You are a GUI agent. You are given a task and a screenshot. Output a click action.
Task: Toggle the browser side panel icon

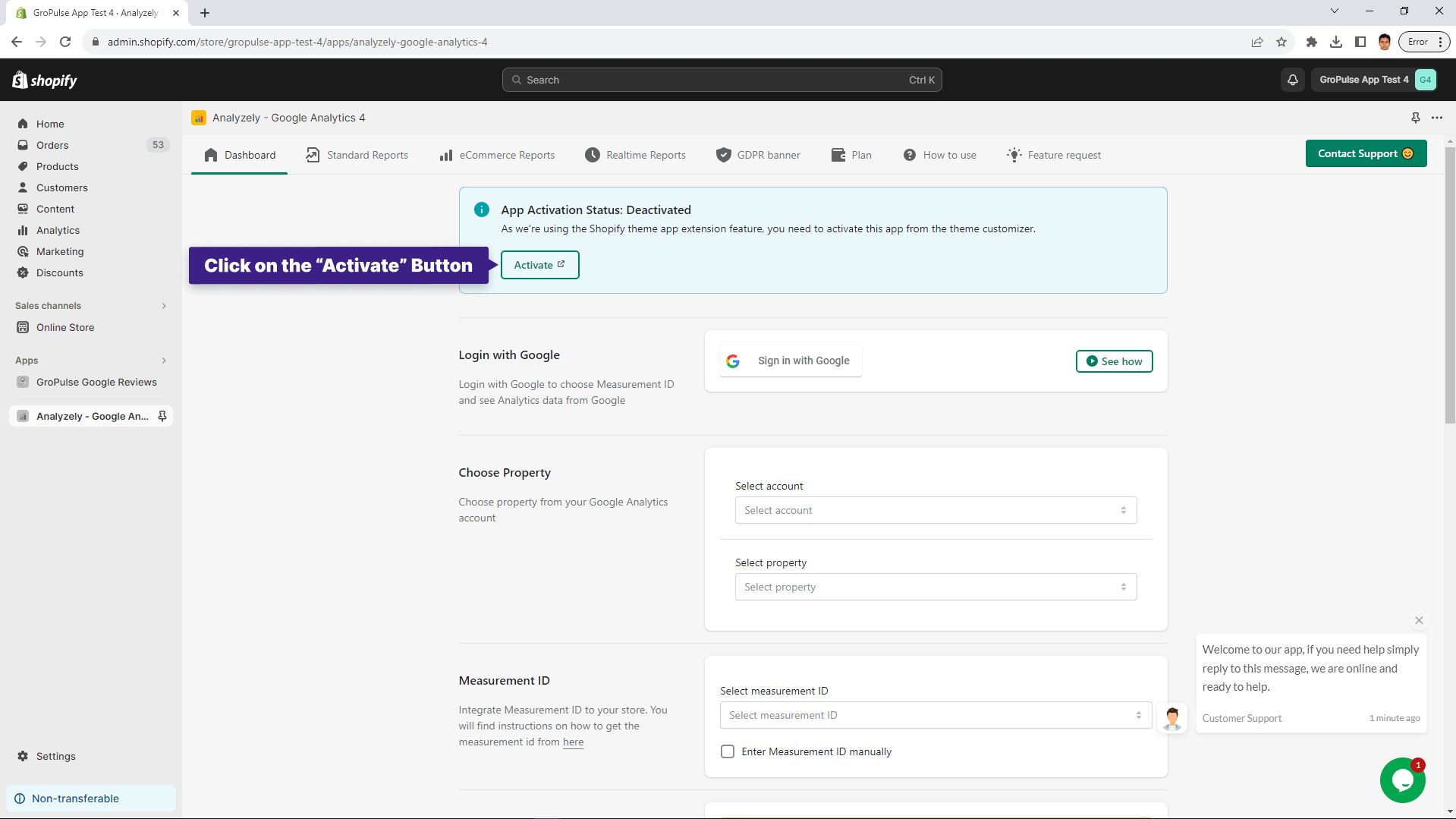(x=1360, y=42)
